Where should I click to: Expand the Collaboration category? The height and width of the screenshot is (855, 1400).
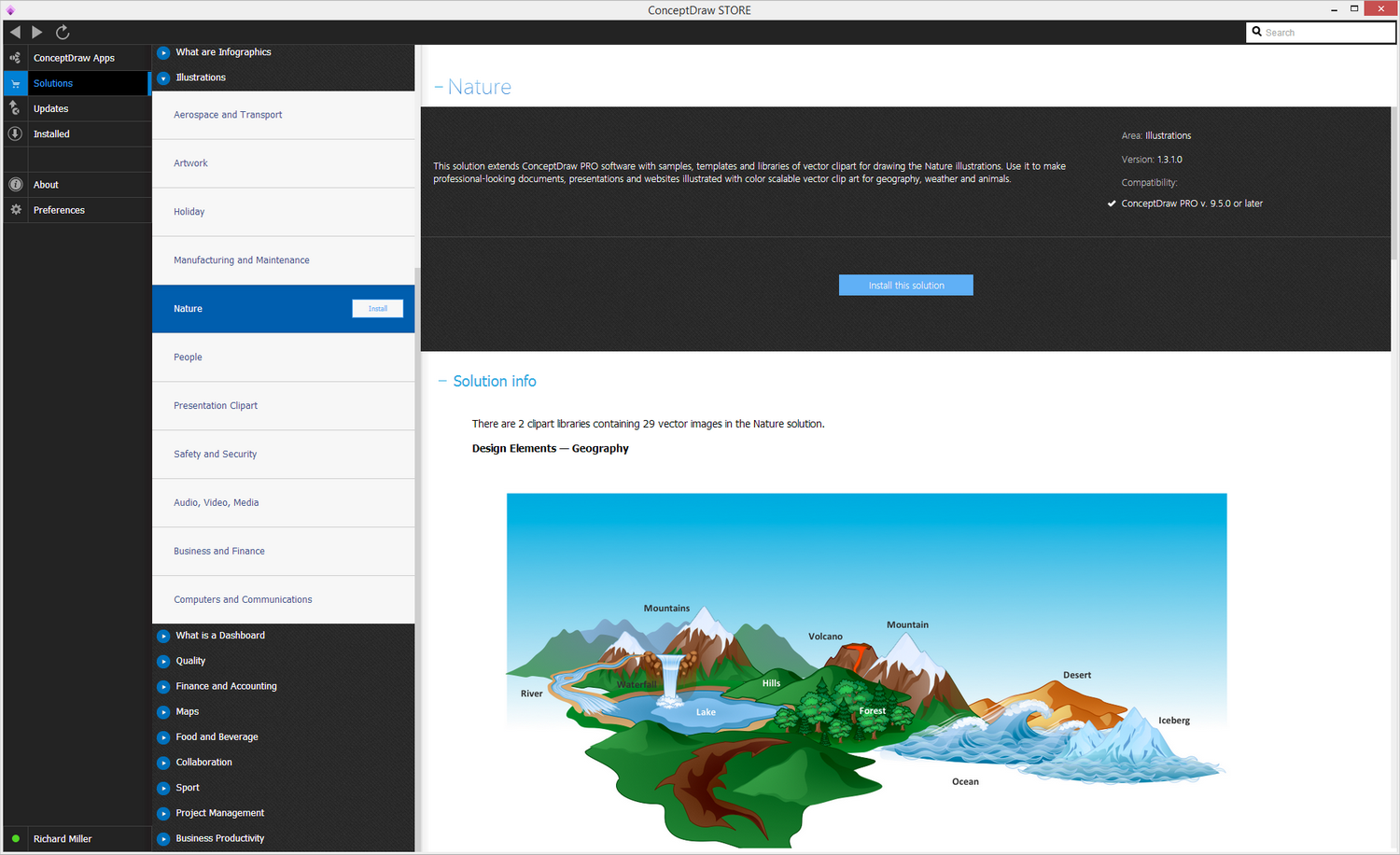(x=163, y=763)
